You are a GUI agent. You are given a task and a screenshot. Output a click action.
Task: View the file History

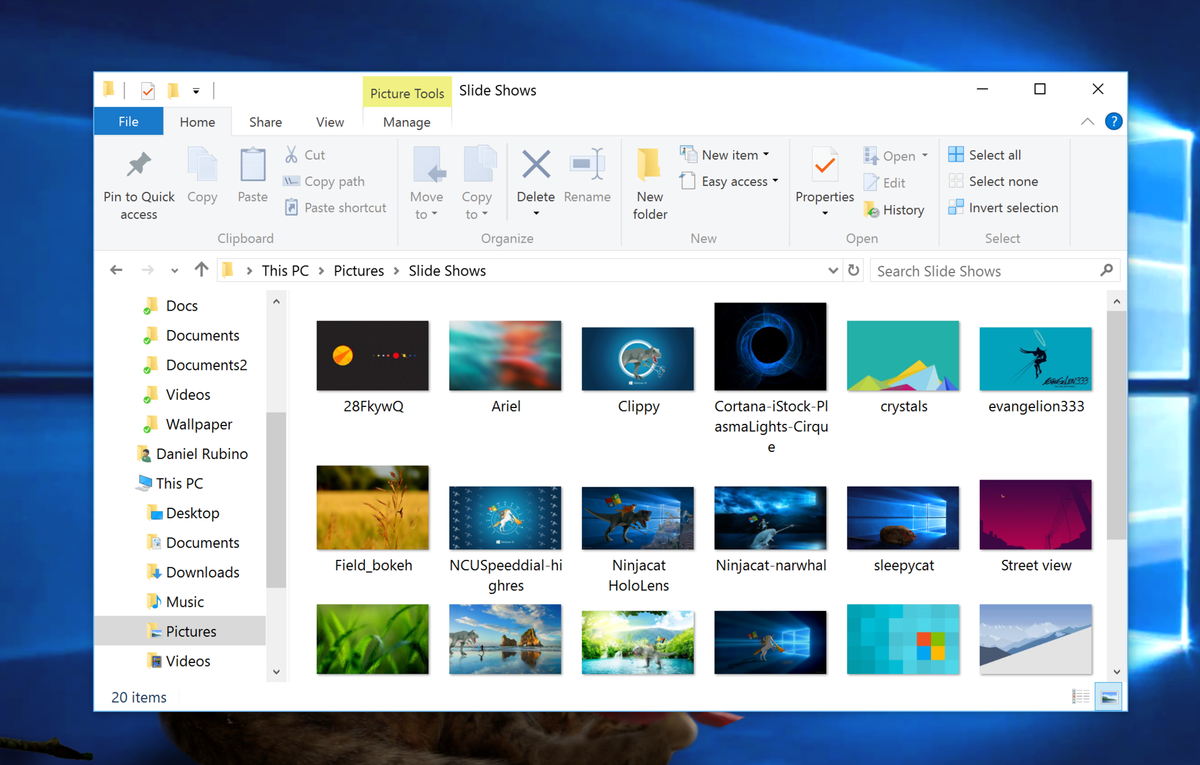[x=895, y=209]
